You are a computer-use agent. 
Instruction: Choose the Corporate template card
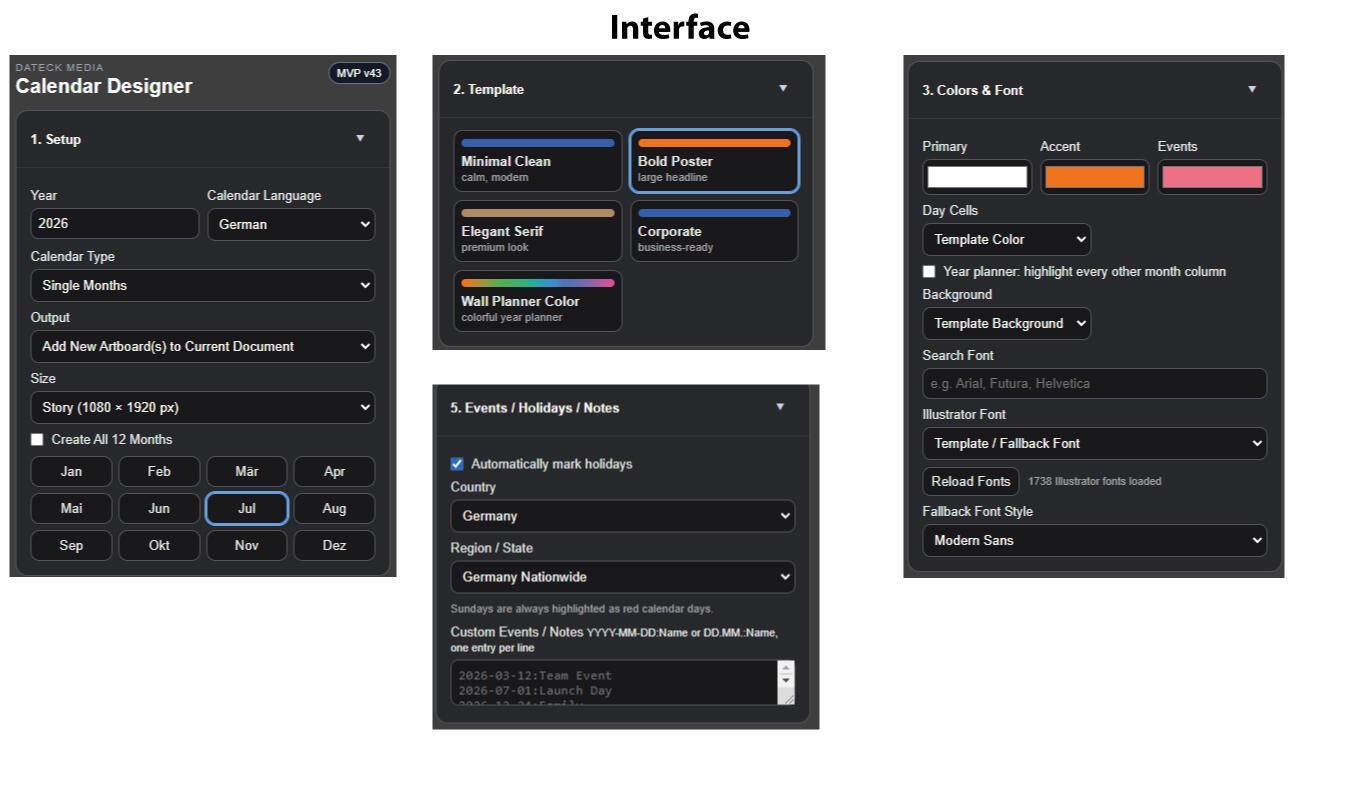click(714, 231)
